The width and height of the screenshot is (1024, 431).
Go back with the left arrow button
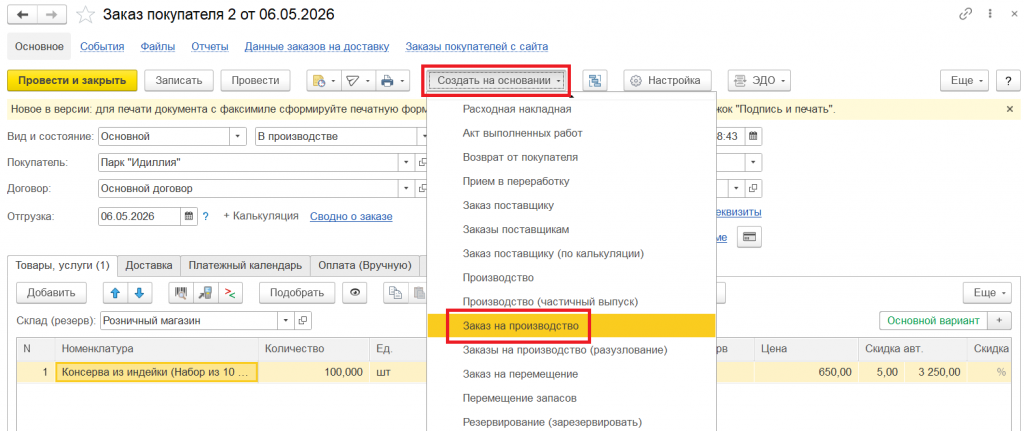click(20, 13)
